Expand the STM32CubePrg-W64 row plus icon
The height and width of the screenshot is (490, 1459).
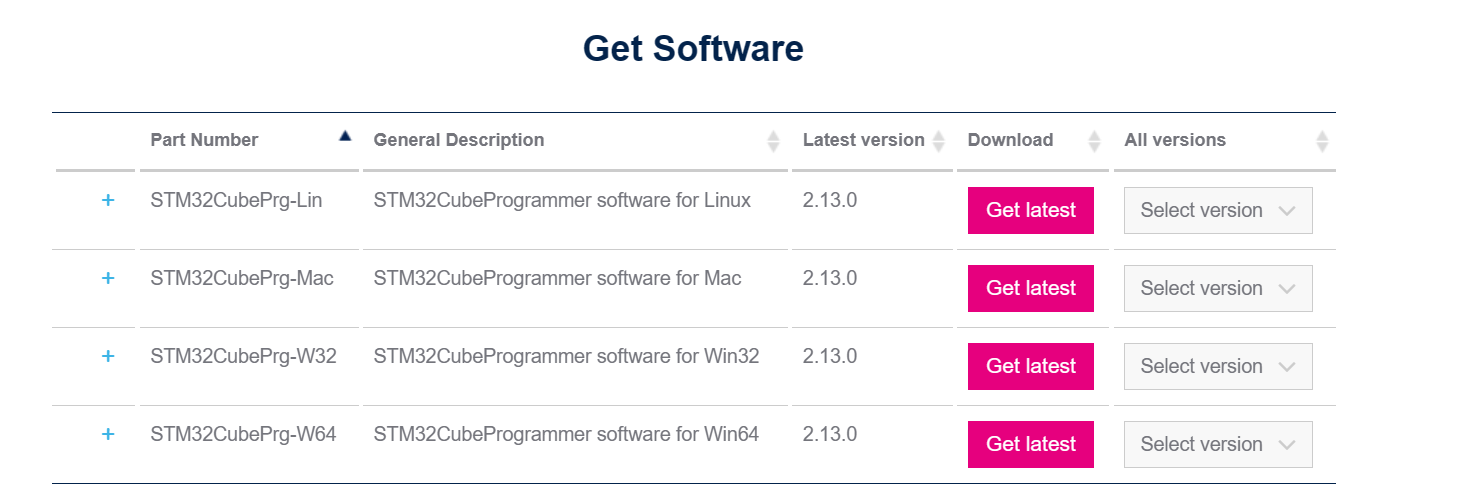(108, 434)
